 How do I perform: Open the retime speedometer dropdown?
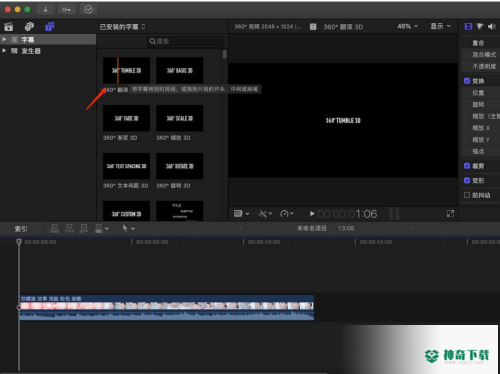pyautogui.click(x=287, y=214)
